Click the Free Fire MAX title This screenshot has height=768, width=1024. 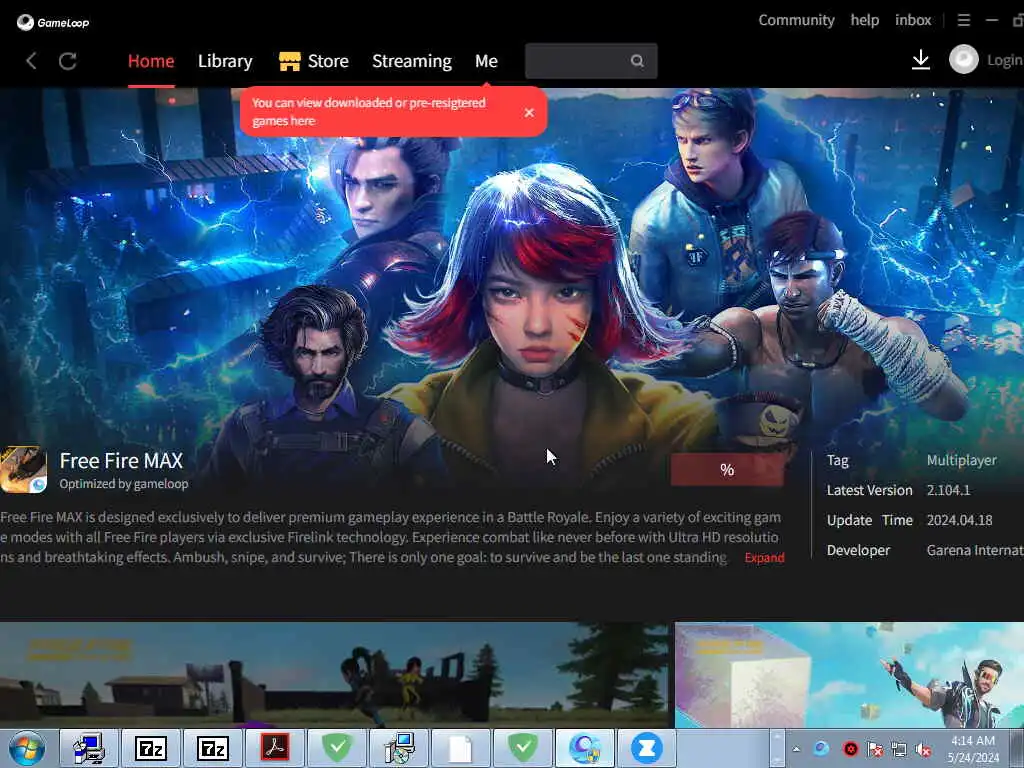pyautogui.click(x=121, y=460)
